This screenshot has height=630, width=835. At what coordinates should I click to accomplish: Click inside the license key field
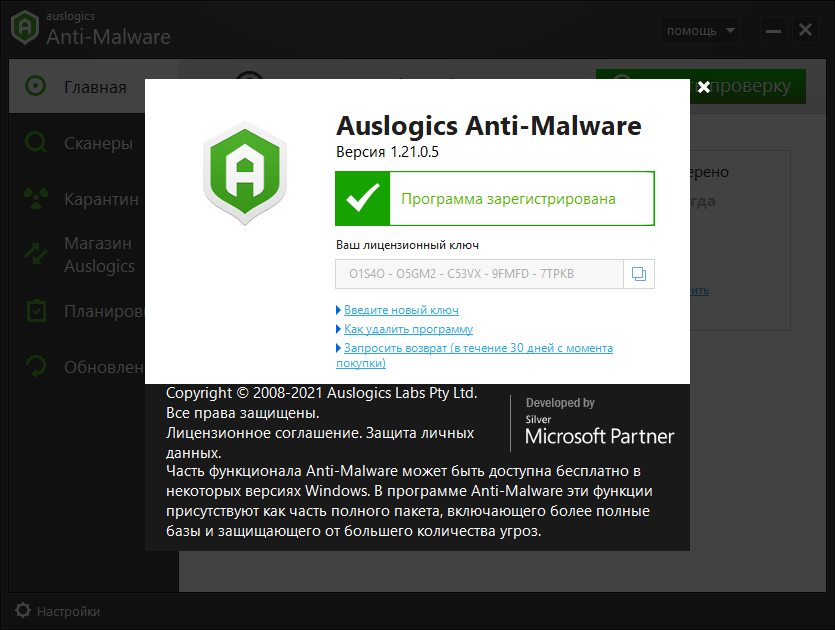coord(478,274)
